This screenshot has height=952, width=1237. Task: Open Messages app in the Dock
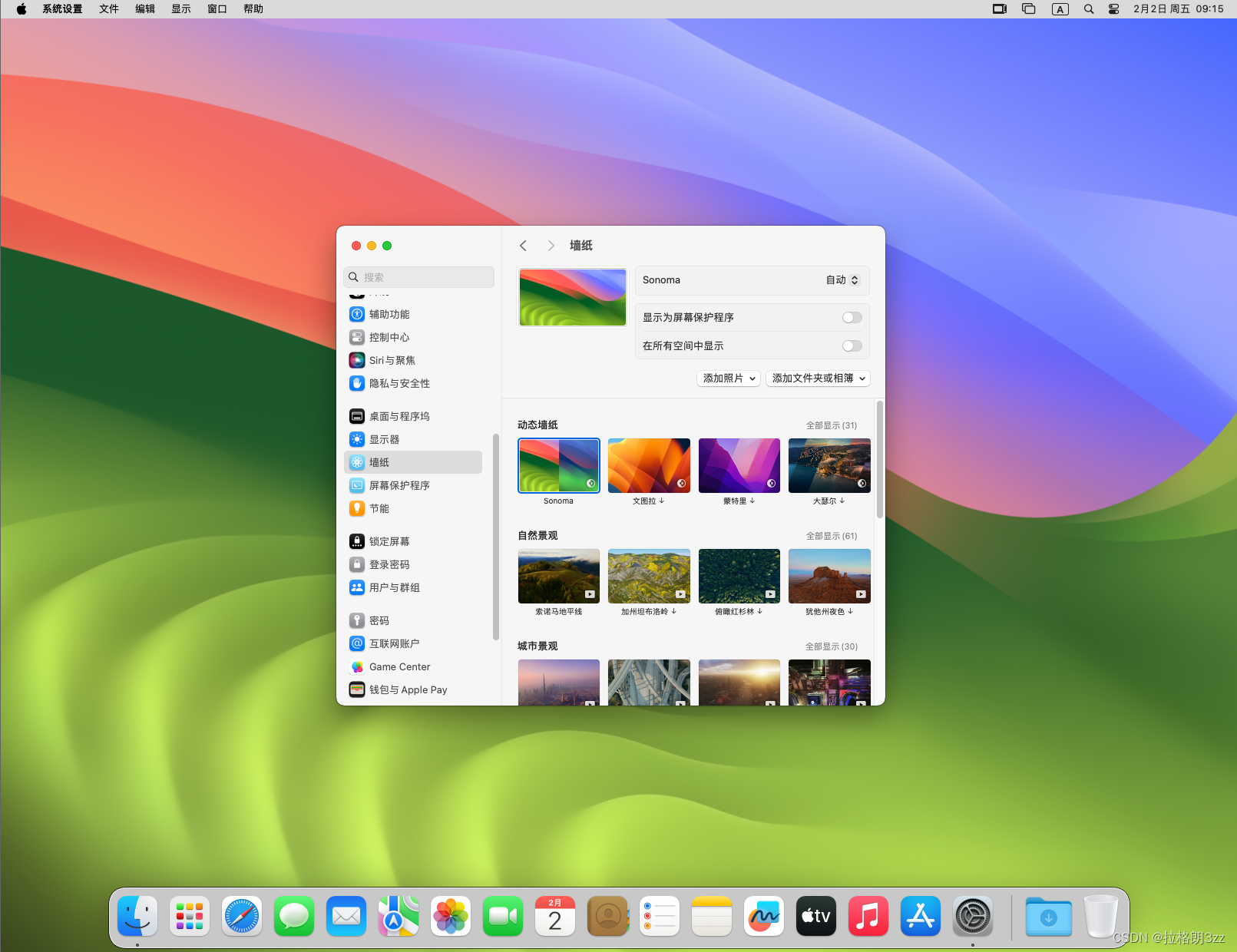click(x=294, y=916)
